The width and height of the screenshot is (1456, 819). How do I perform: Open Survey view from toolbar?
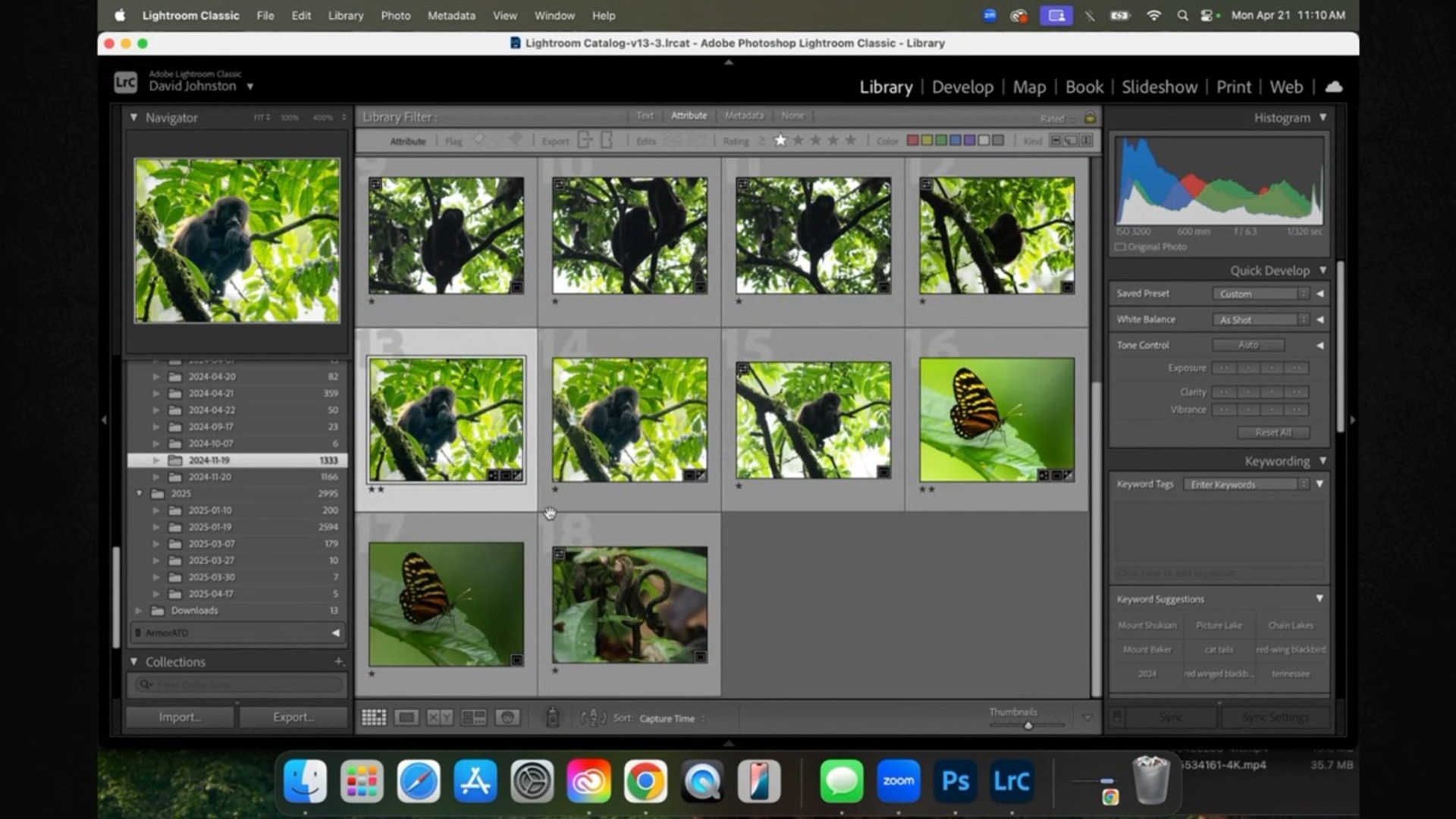point(474,717)
